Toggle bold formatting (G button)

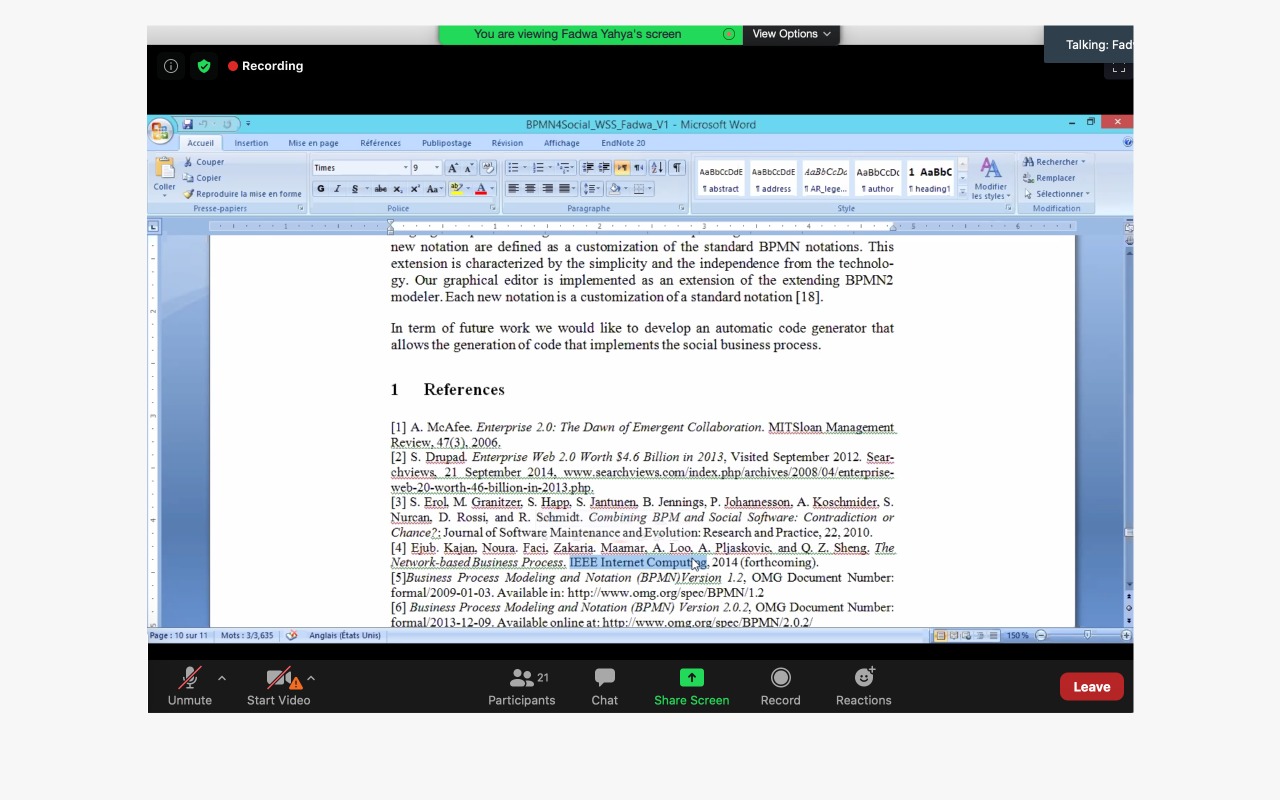[x=321, y=189]
